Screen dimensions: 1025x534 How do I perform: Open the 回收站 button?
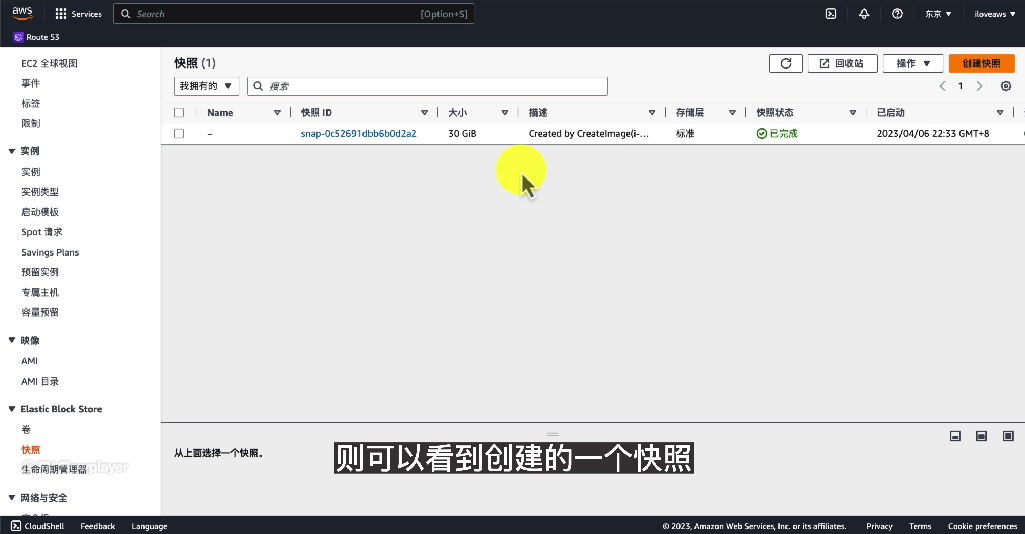point(843,63)
